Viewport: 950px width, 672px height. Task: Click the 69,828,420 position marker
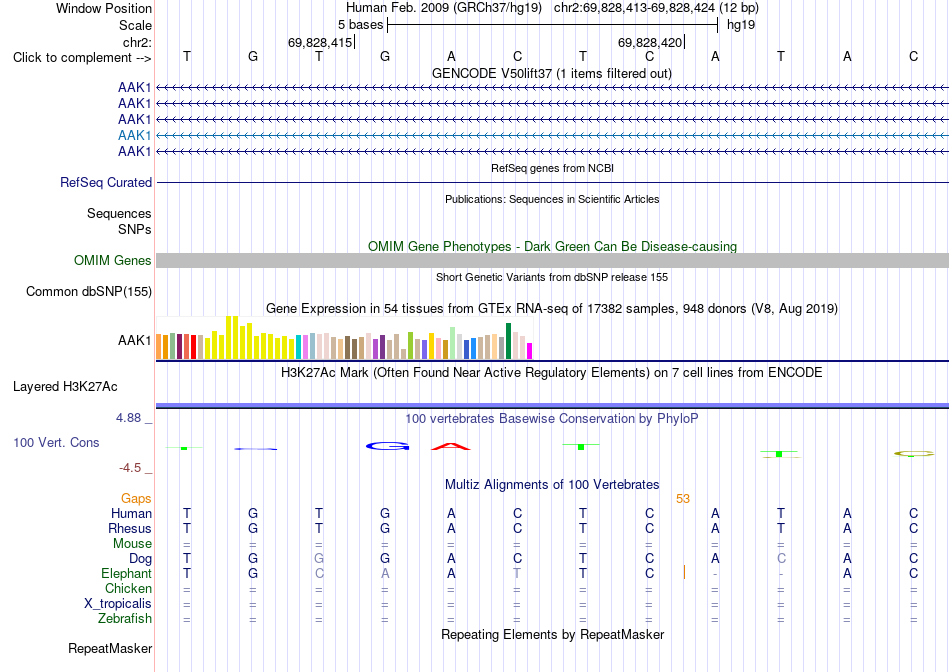pyautogui.click(x=649, y=42)
